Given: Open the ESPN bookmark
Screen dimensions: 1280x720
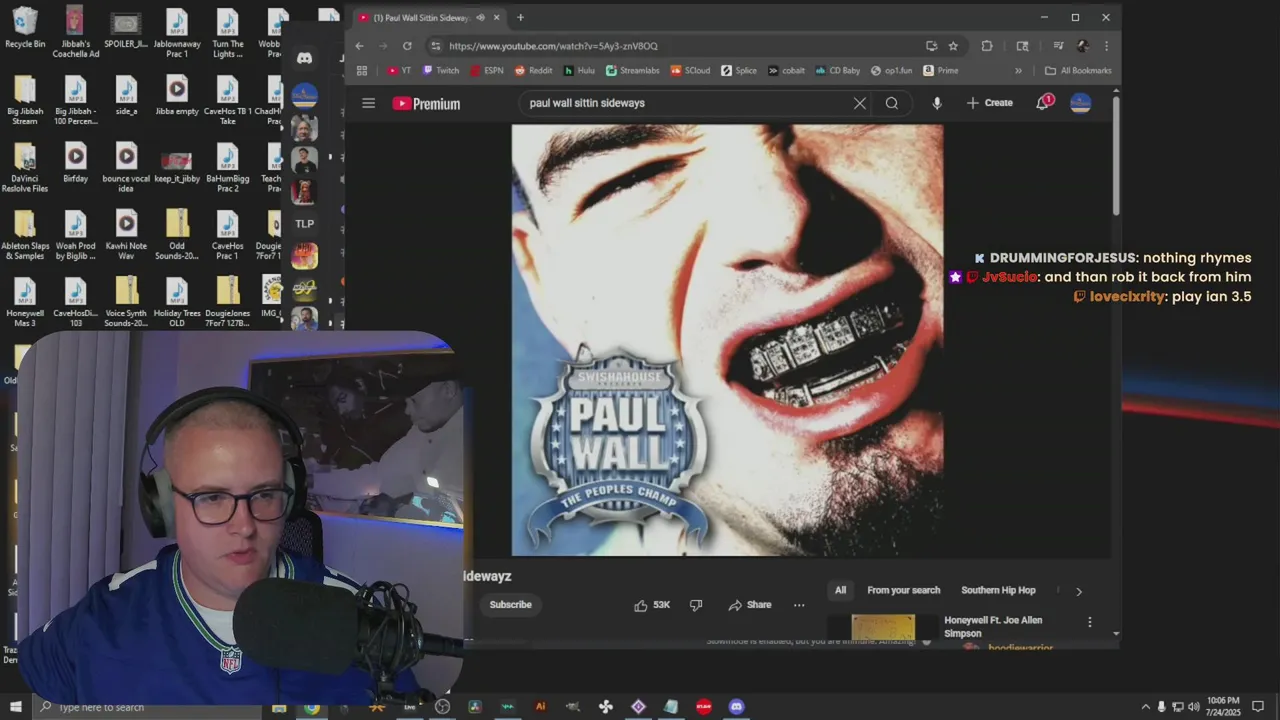Looking at the screenshot, I should pyautogui.click(x=487, y=71).
